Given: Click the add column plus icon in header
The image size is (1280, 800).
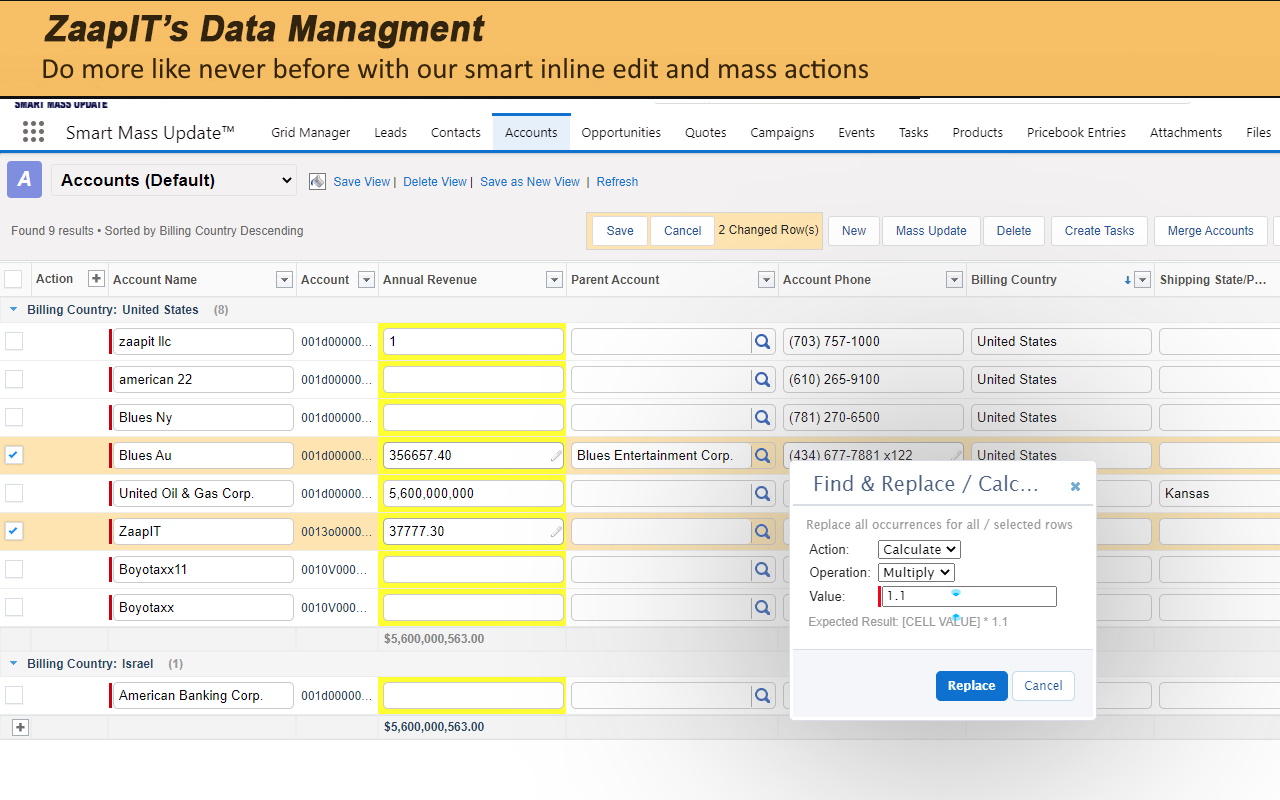Looking at the screenshot, I should point(96,279).
